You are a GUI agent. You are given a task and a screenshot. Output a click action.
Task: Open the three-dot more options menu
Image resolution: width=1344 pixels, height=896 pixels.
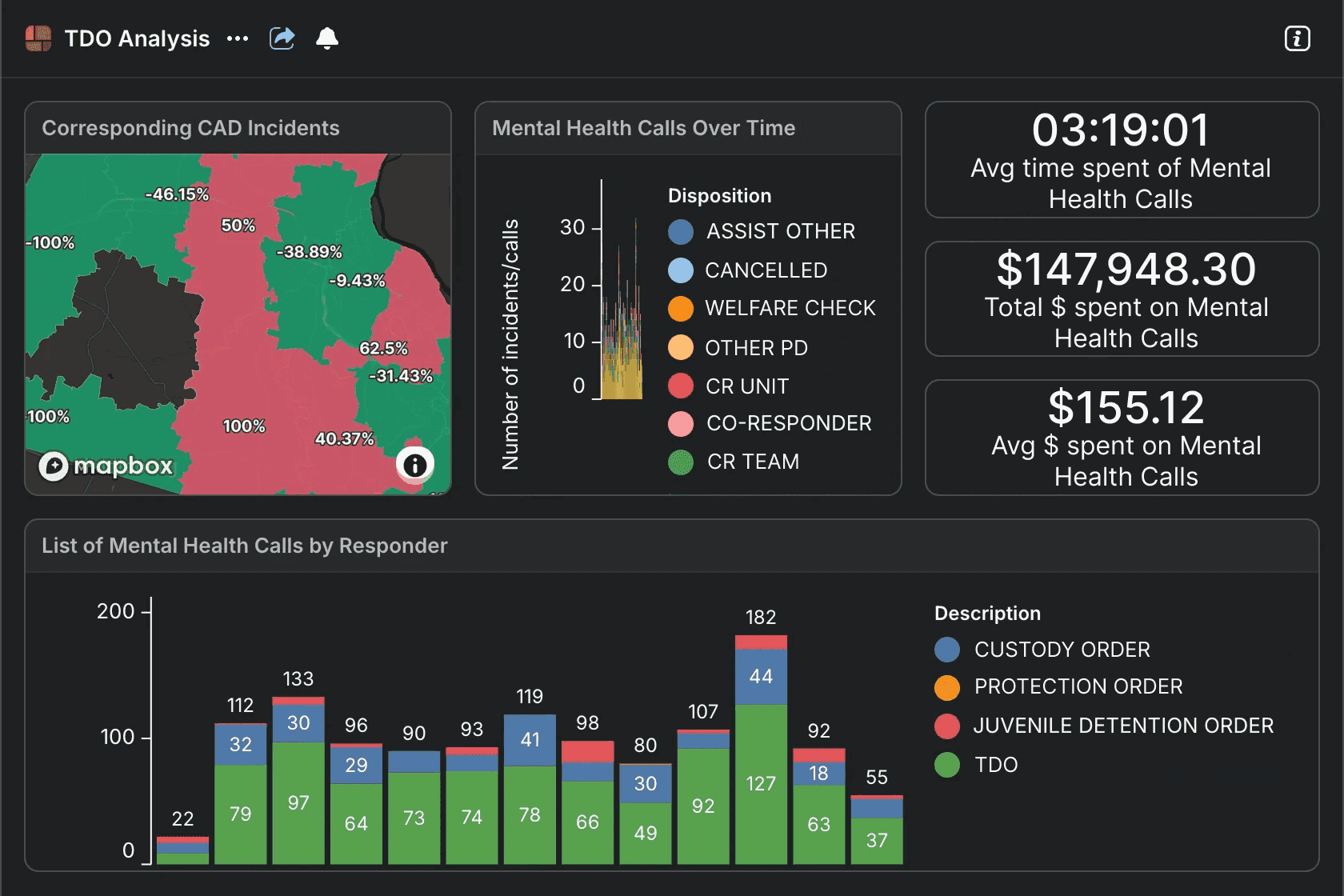pos(238,38)
